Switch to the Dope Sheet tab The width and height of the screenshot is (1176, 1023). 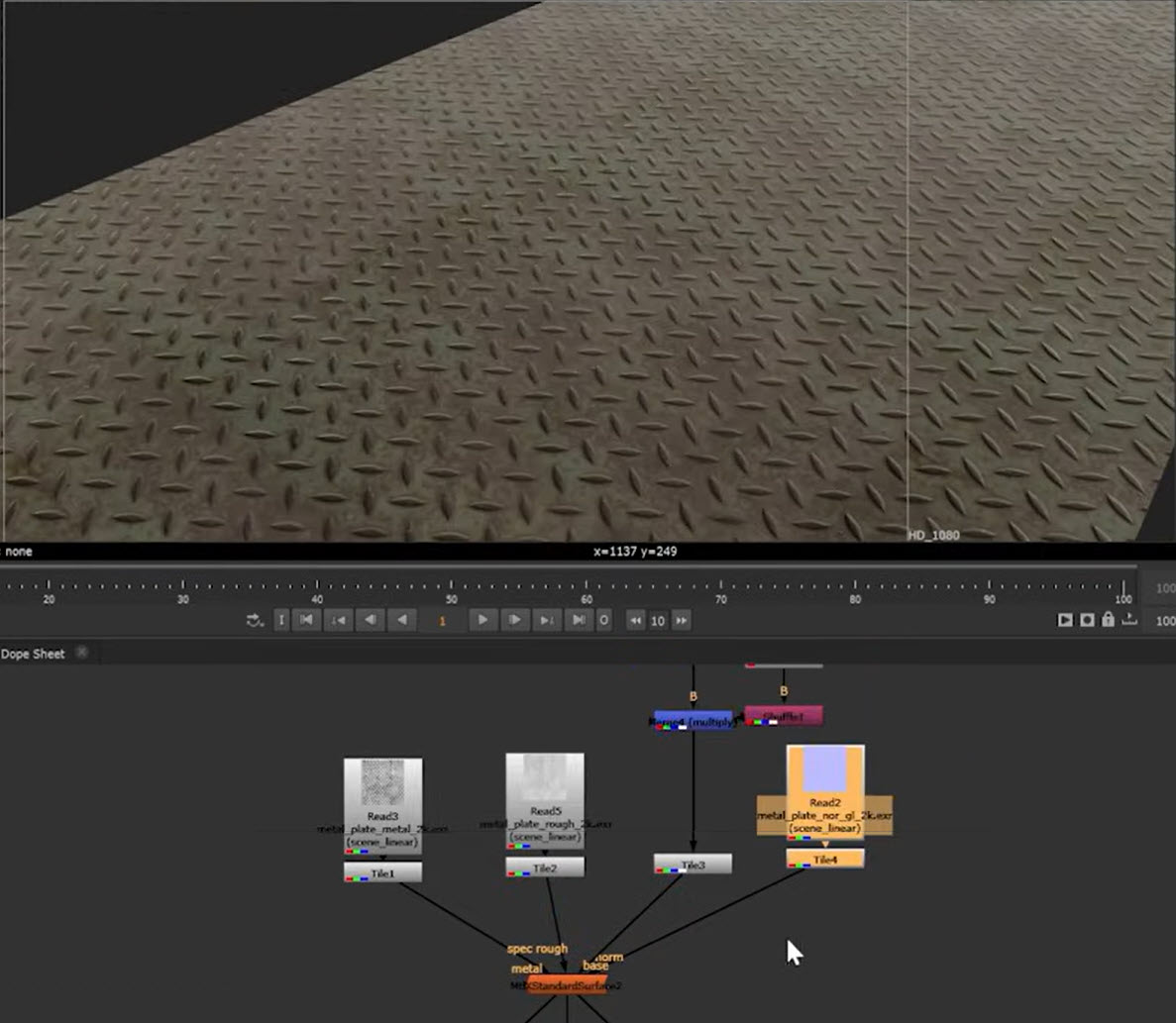point(33,654)
